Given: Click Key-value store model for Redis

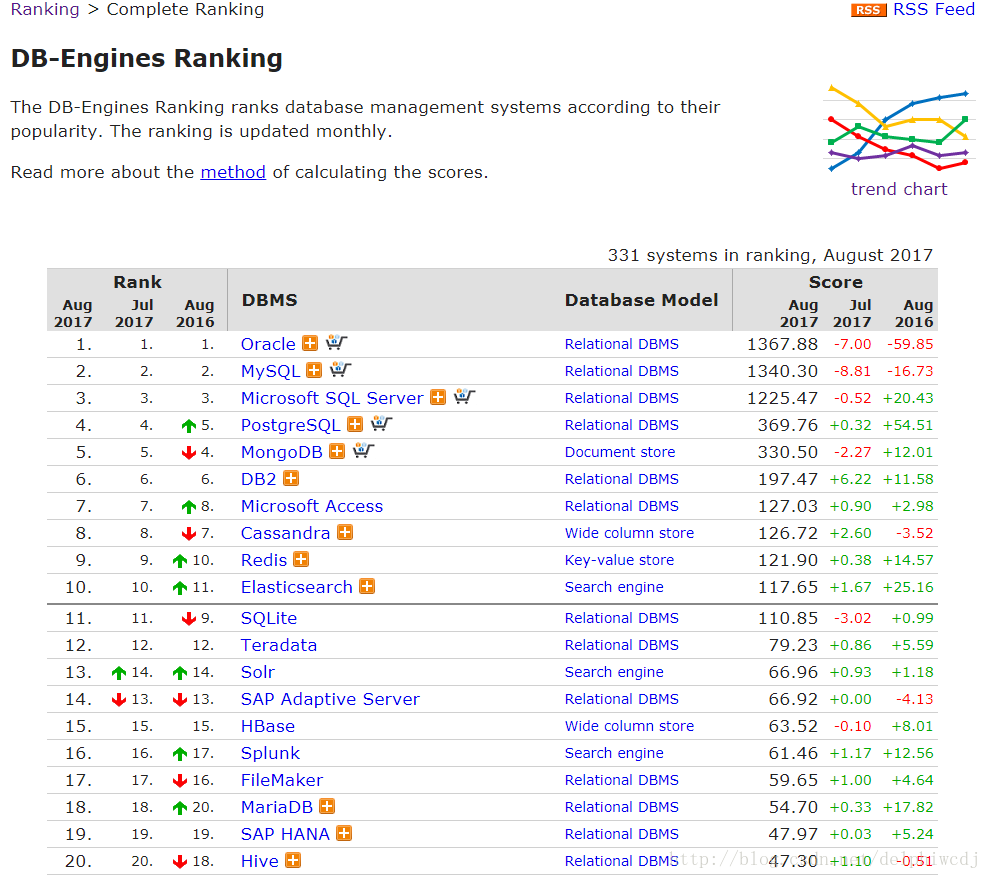Looking at the screenshot, I should (x=619, y=560).
